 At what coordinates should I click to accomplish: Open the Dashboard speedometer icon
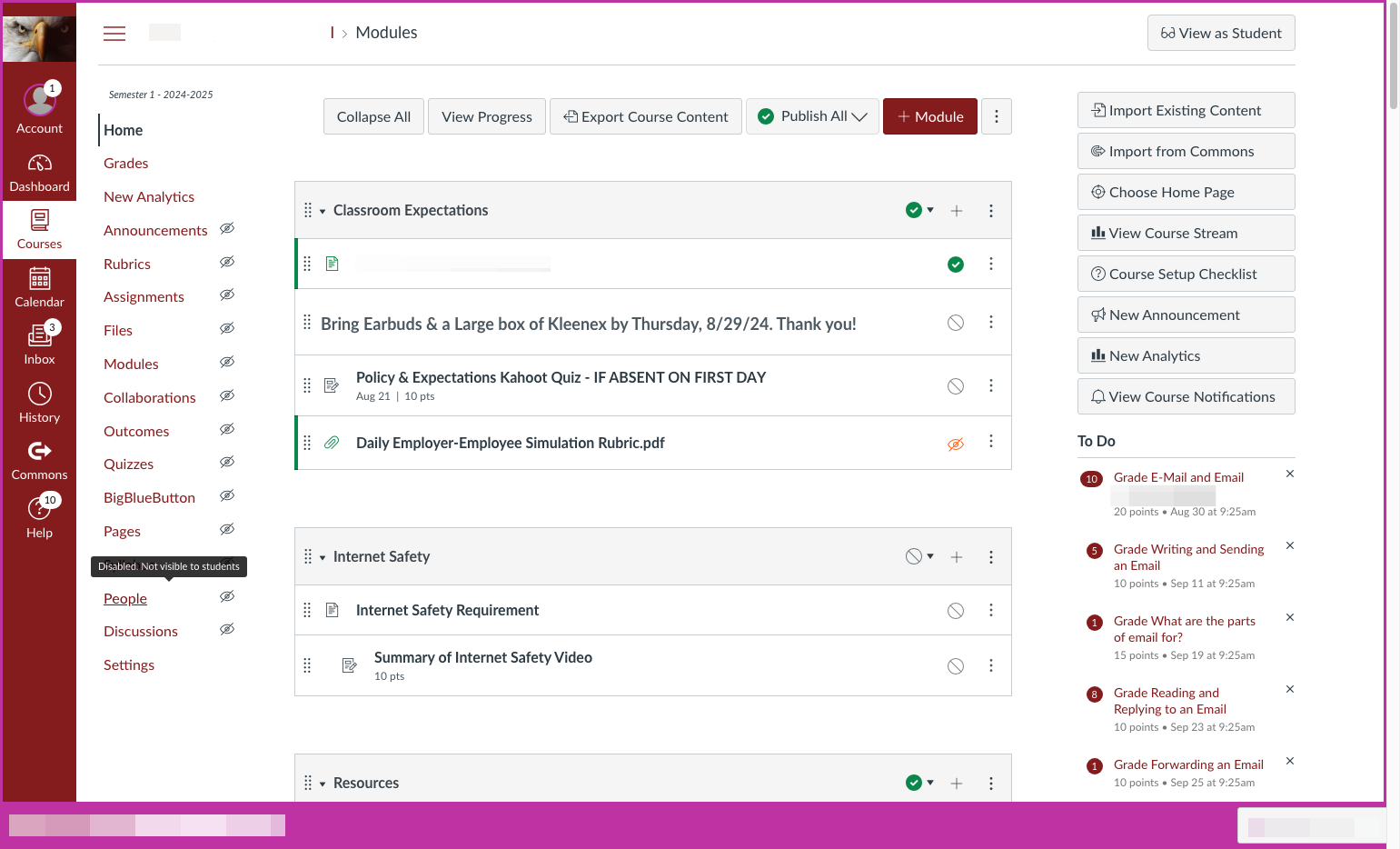[39, 164]
